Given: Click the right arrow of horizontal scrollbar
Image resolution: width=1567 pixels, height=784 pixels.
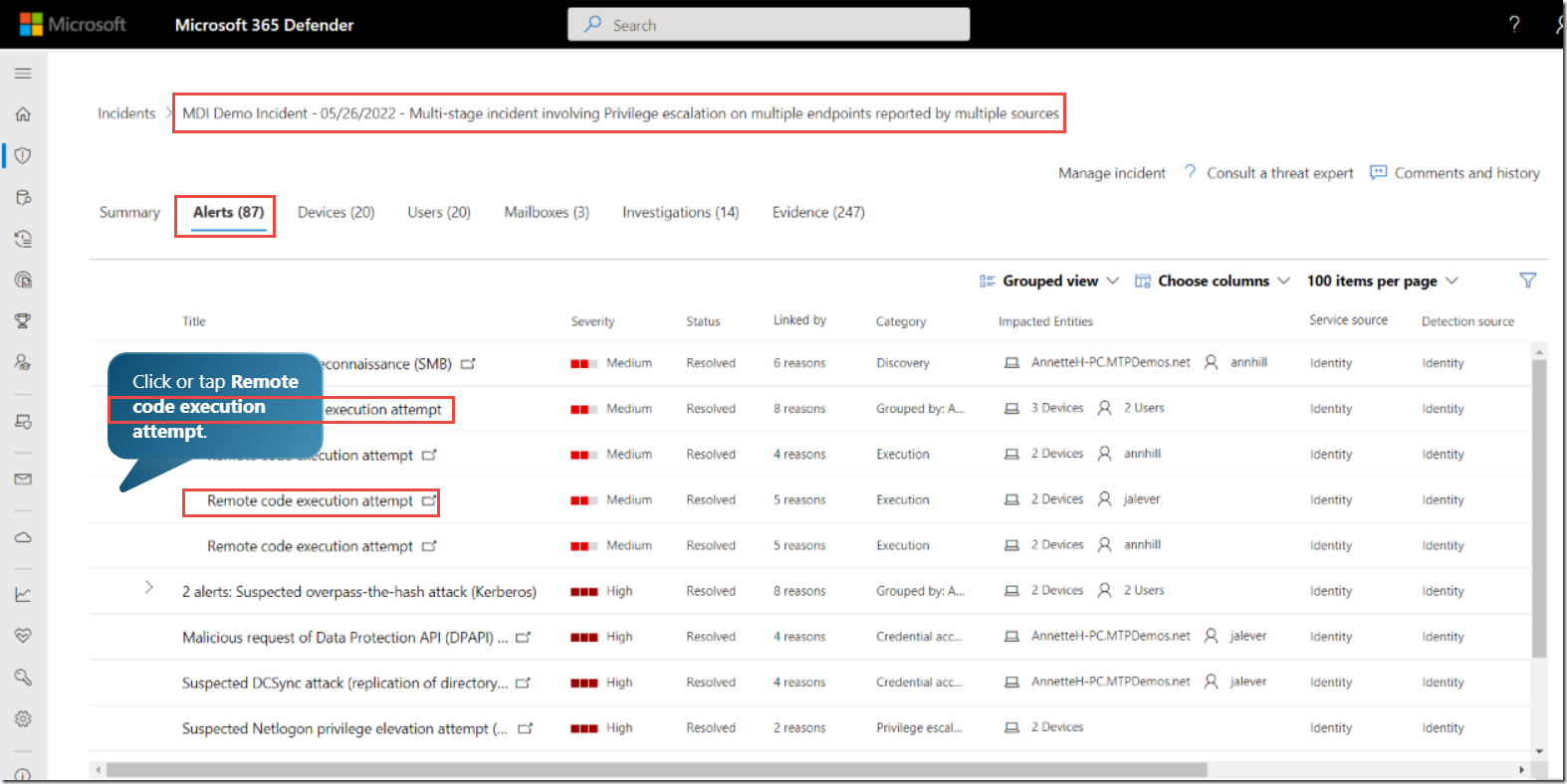Looking at the screenshot, I should [x=1521, y=769].
